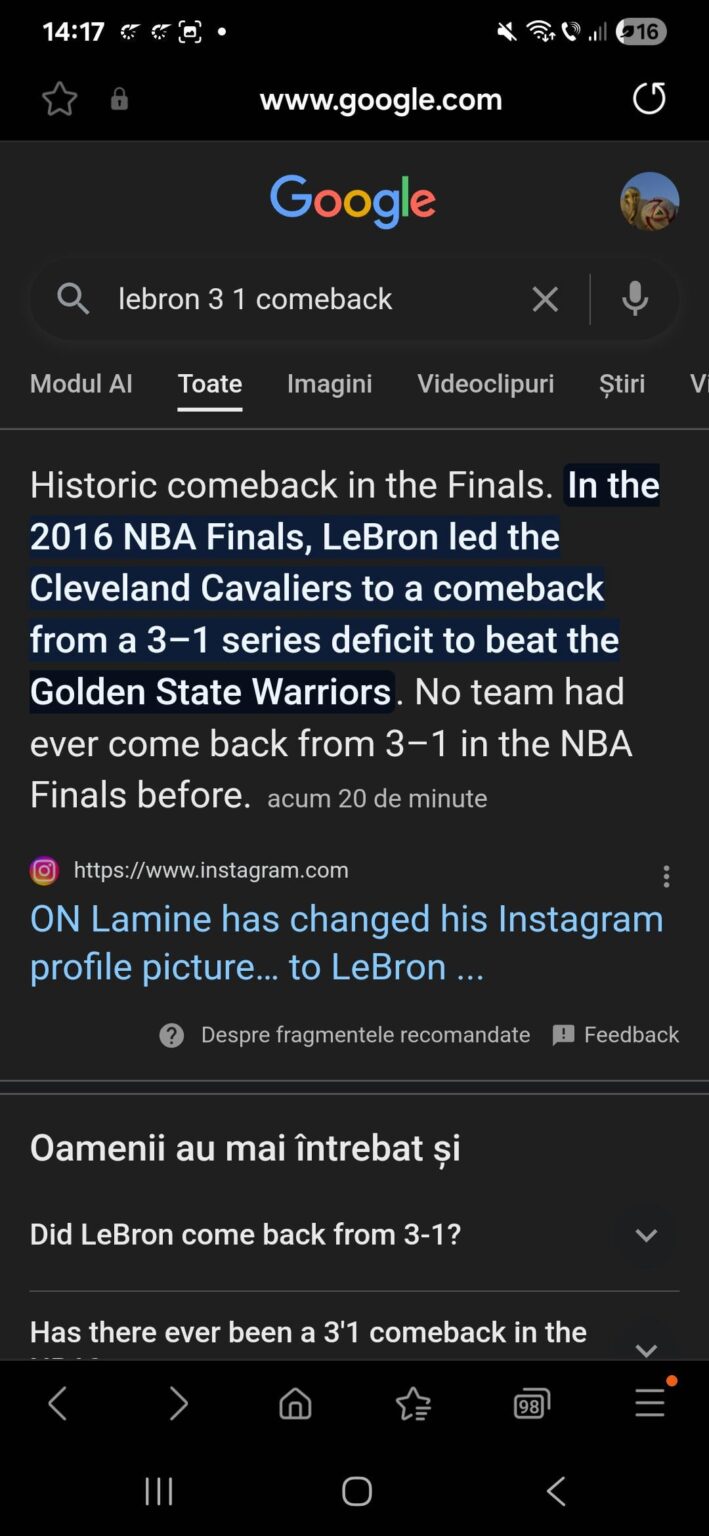Expand the question 'Did LeBron come back from 3-1?'

645,1235
